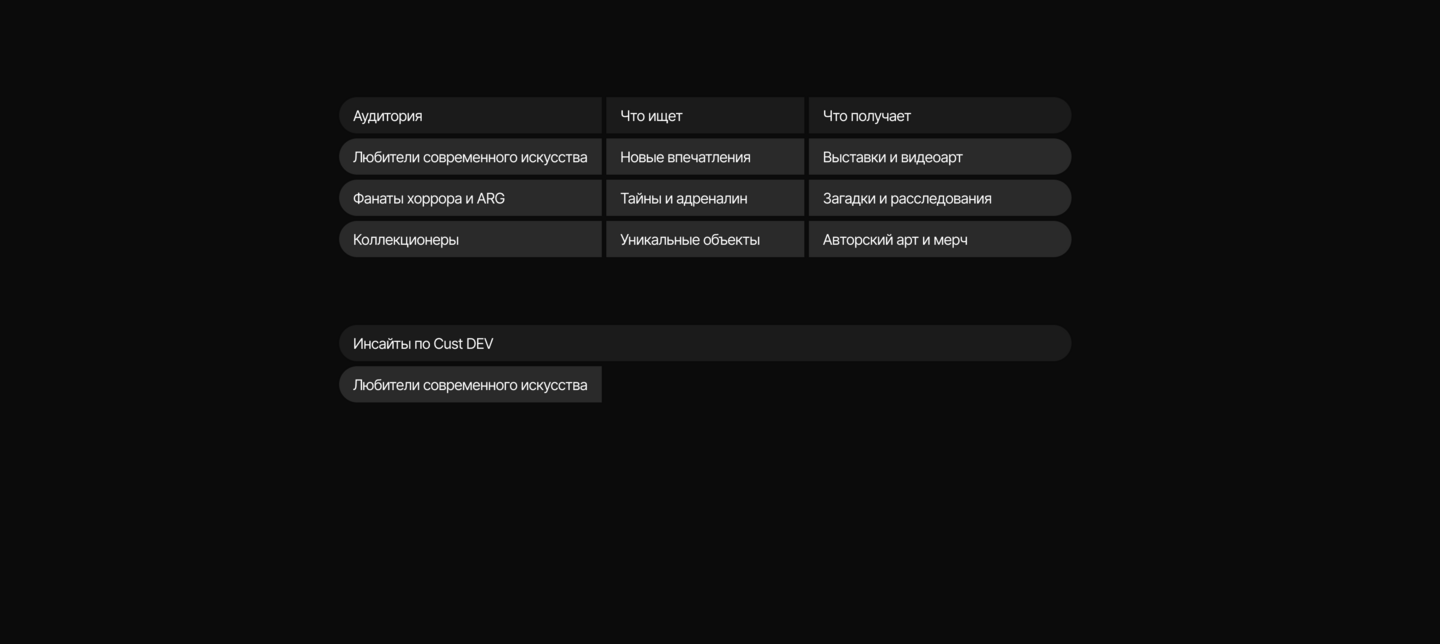The width and height of the screenshot is (1440, 644).
Task: Click the "Аудитория" header cell
Action: tap(470, 116)
